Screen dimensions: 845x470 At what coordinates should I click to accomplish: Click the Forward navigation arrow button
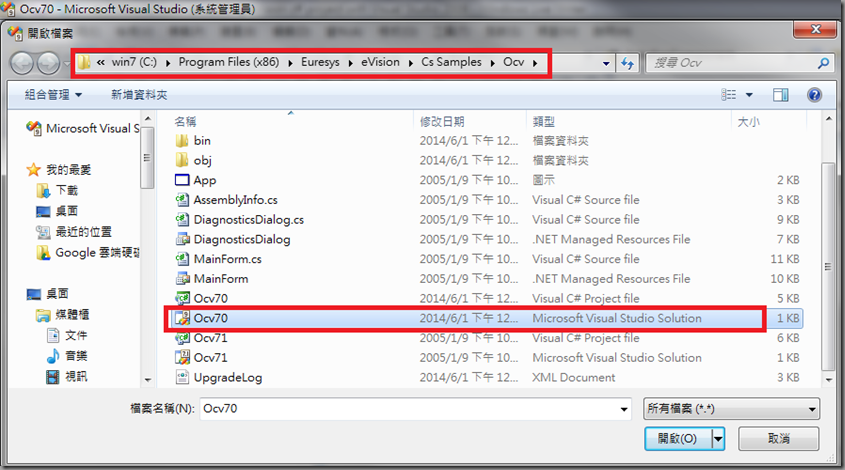point(49,63)
